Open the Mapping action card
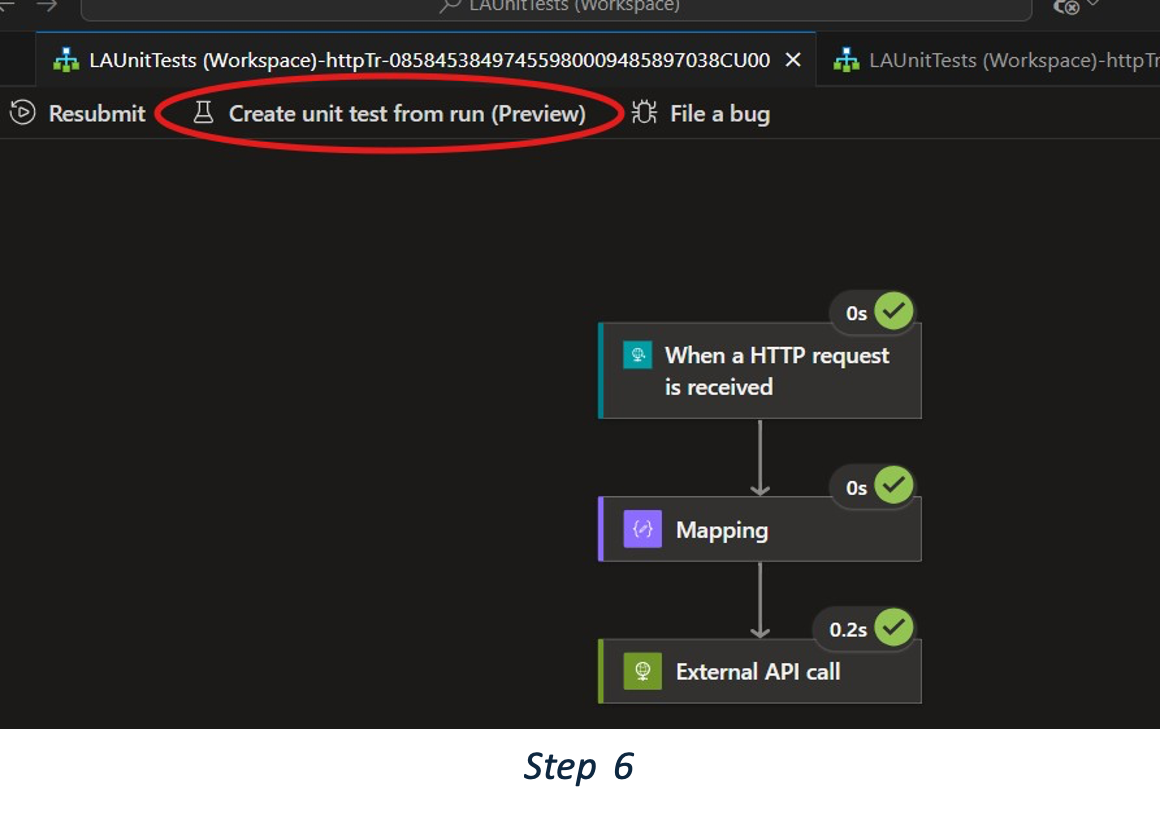 coord(760,530)
